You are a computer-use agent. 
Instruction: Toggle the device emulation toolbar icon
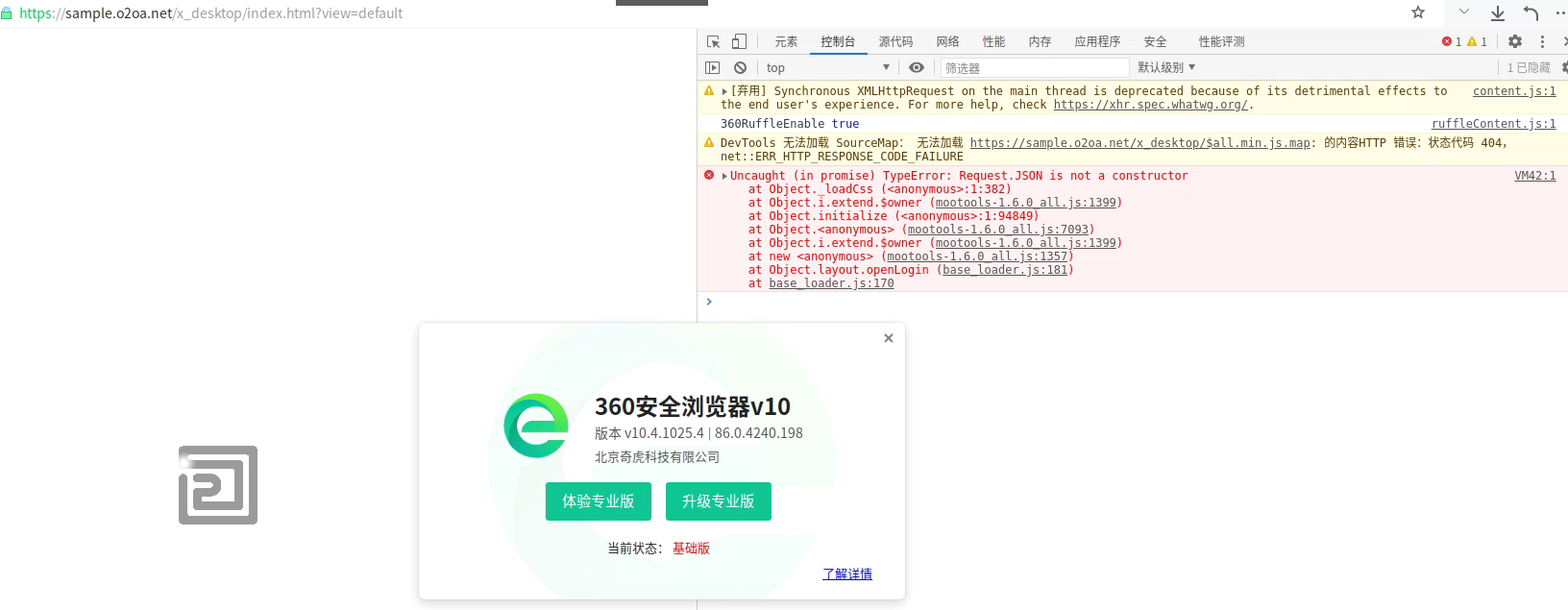(x=739, y=41)
